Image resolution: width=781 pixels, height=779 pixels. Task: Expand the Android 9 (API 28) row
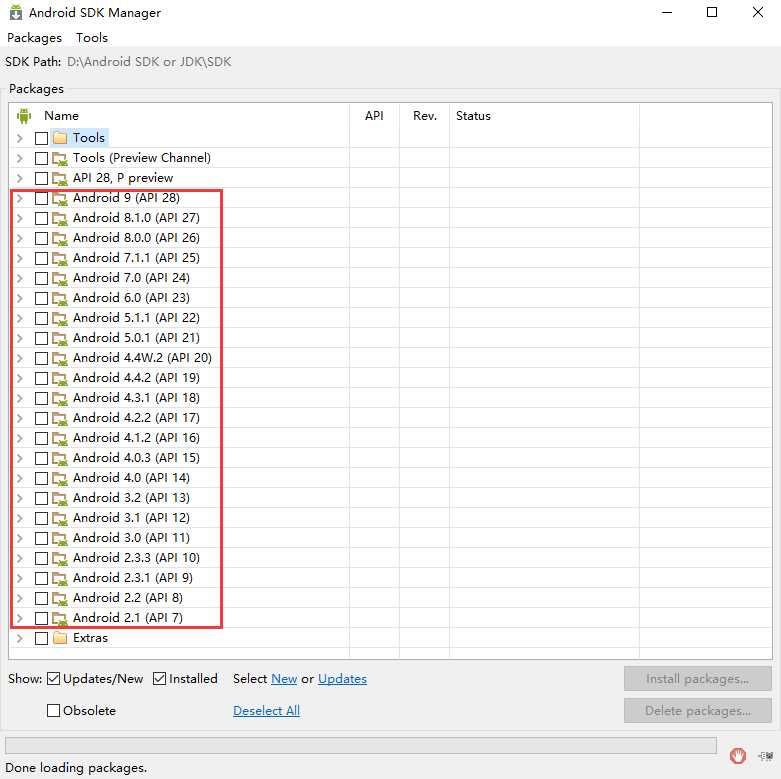click(20, 198)
